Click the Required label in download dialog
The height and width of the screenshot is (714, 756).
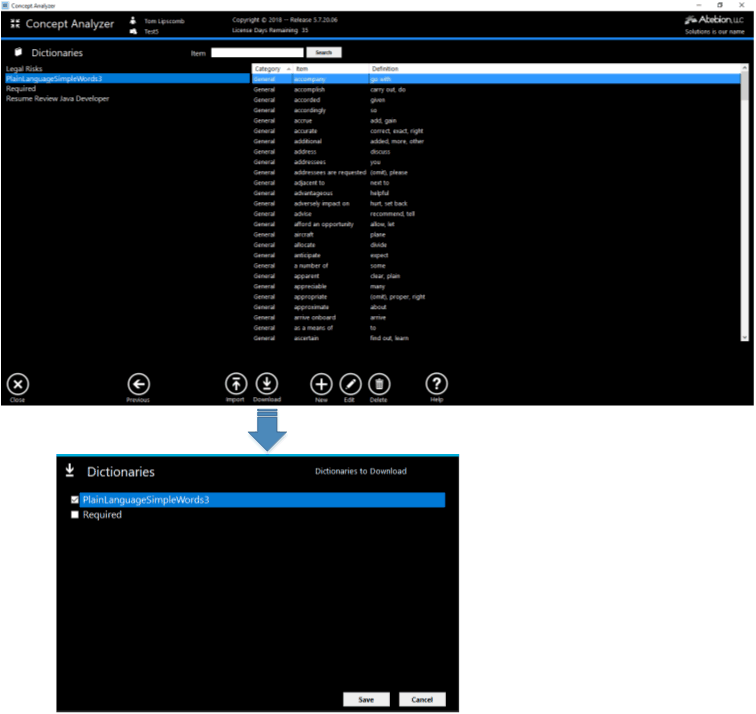point(102,515)
